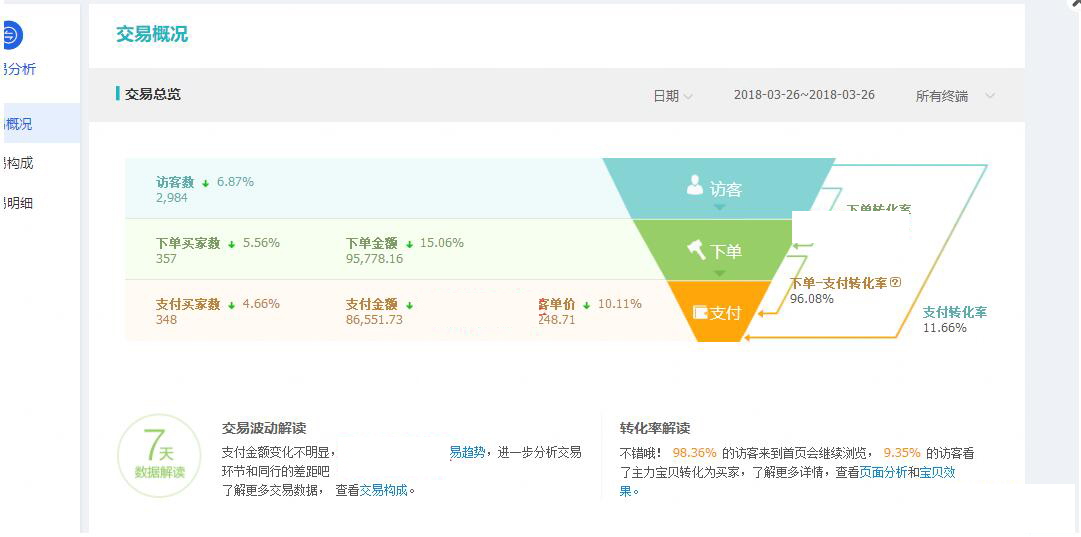
Task: Open the 日期 dropdown
Action: tap(673, 96)
